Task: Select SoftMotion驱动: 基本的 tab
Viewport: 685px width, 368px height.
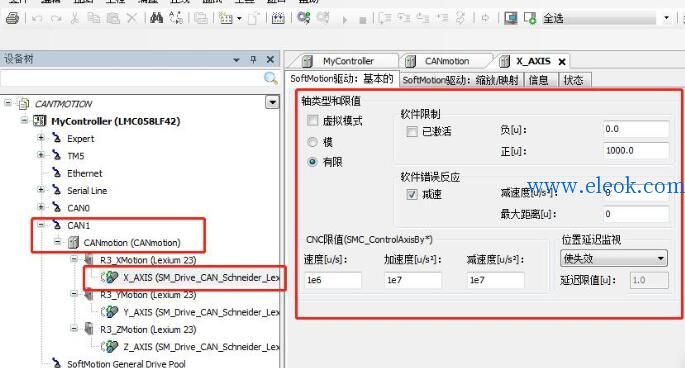Action: [x=342, y=79]
